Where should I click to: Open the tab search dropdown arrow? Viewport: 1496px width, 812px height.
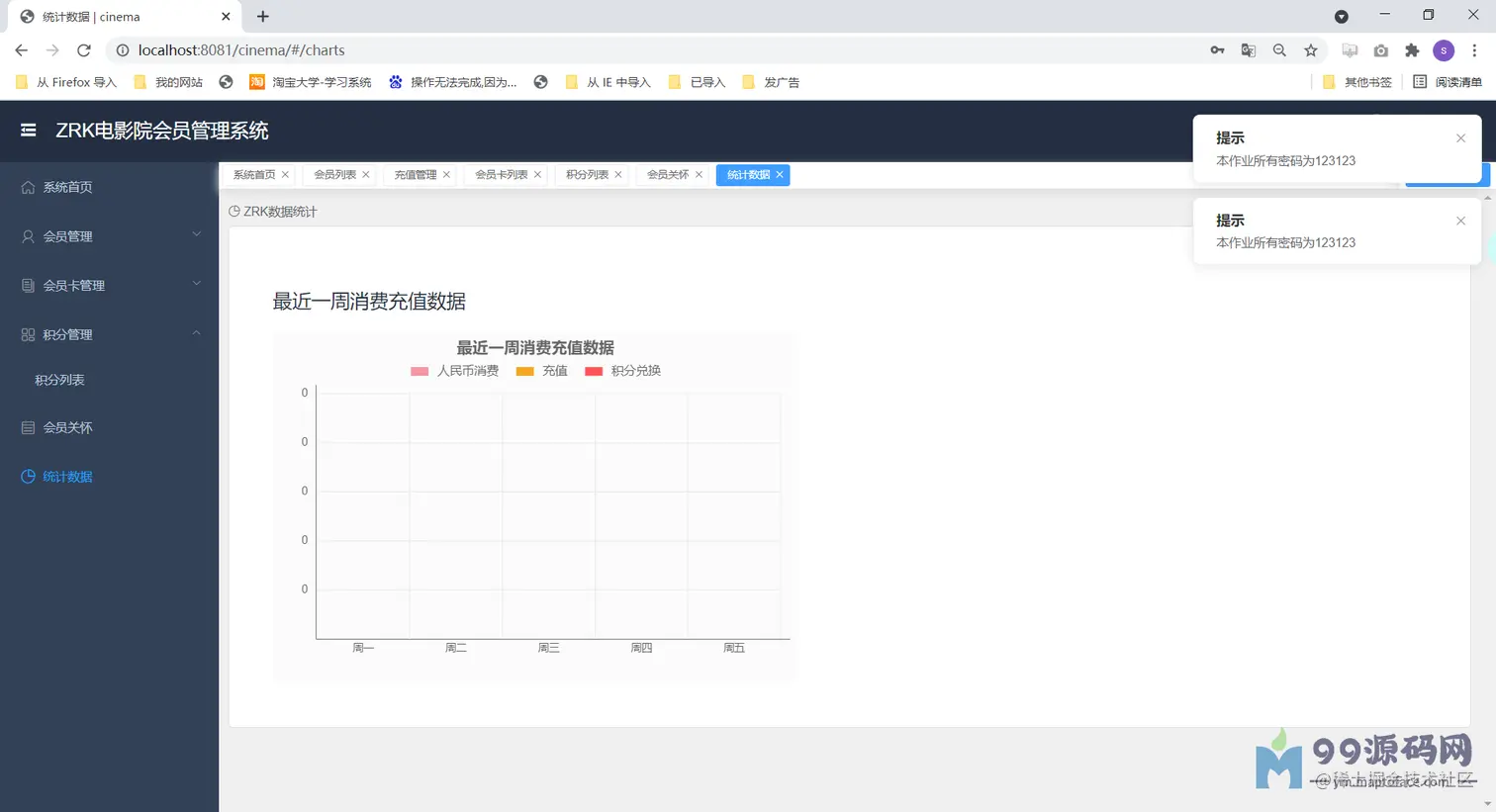(1342, 17)
